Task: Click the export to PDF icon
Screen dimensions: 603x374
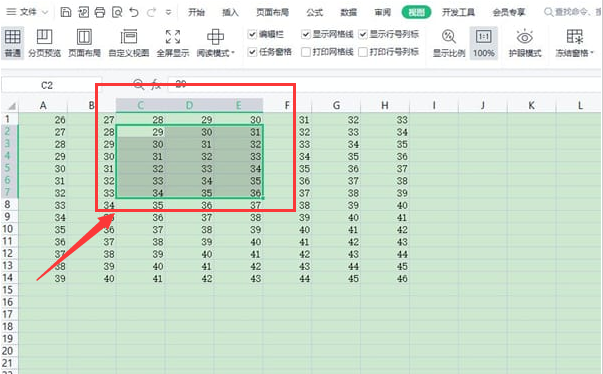Action: click(83, 12)
